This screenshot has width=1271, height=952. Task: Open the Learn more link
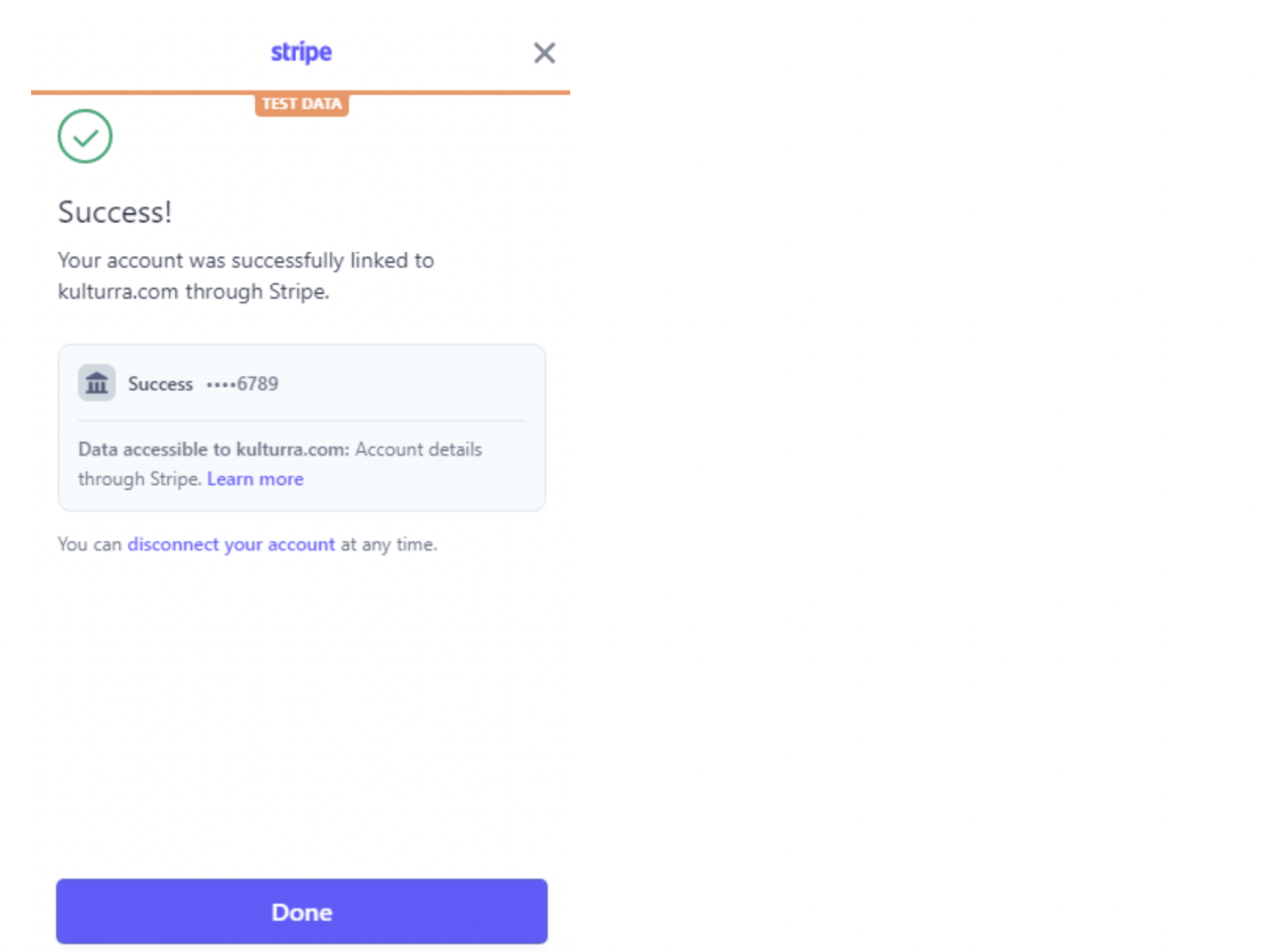coord(255,479)
